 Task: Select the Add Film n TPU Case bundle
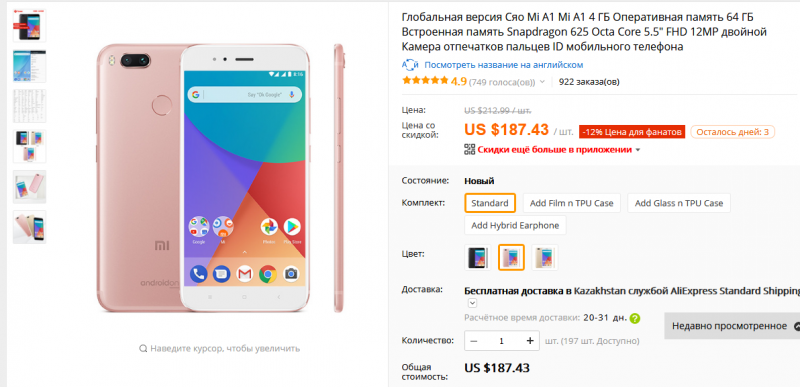[571, 203]
